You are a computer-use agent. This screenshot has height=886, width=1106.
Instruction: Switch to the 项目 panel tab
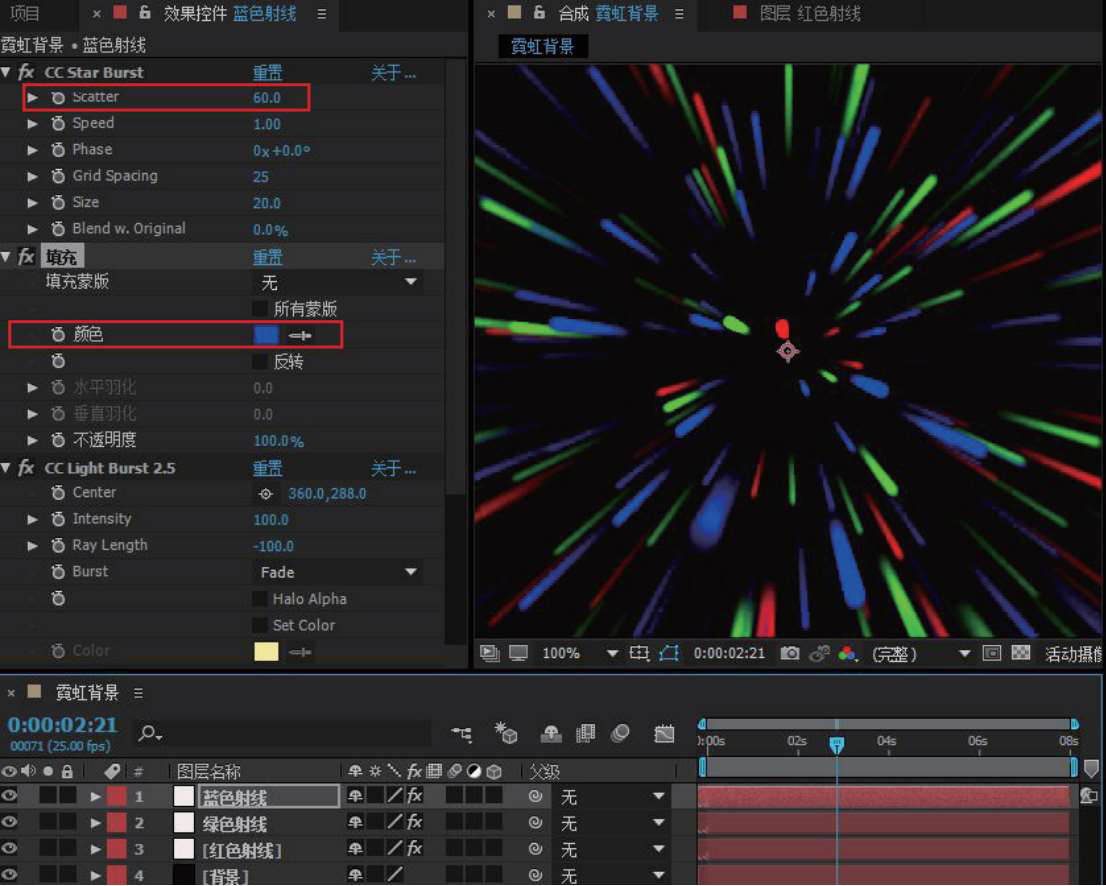point(25,13)
